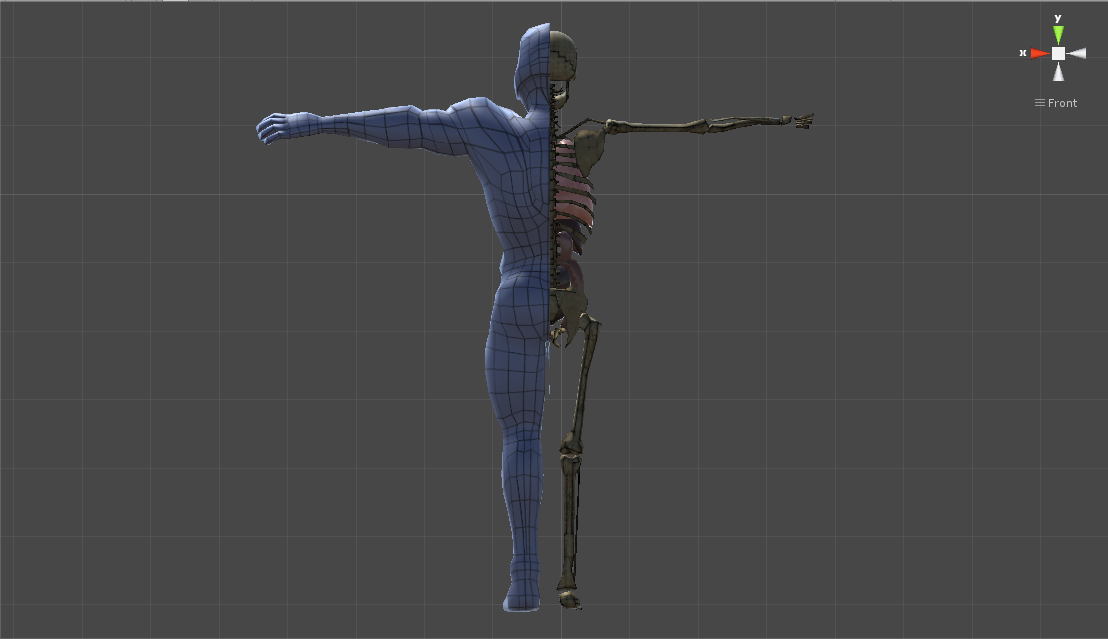
Task: Toggle perspective via the gizmo center cube
Action: pyautogui.click(x=1058, y=54)
